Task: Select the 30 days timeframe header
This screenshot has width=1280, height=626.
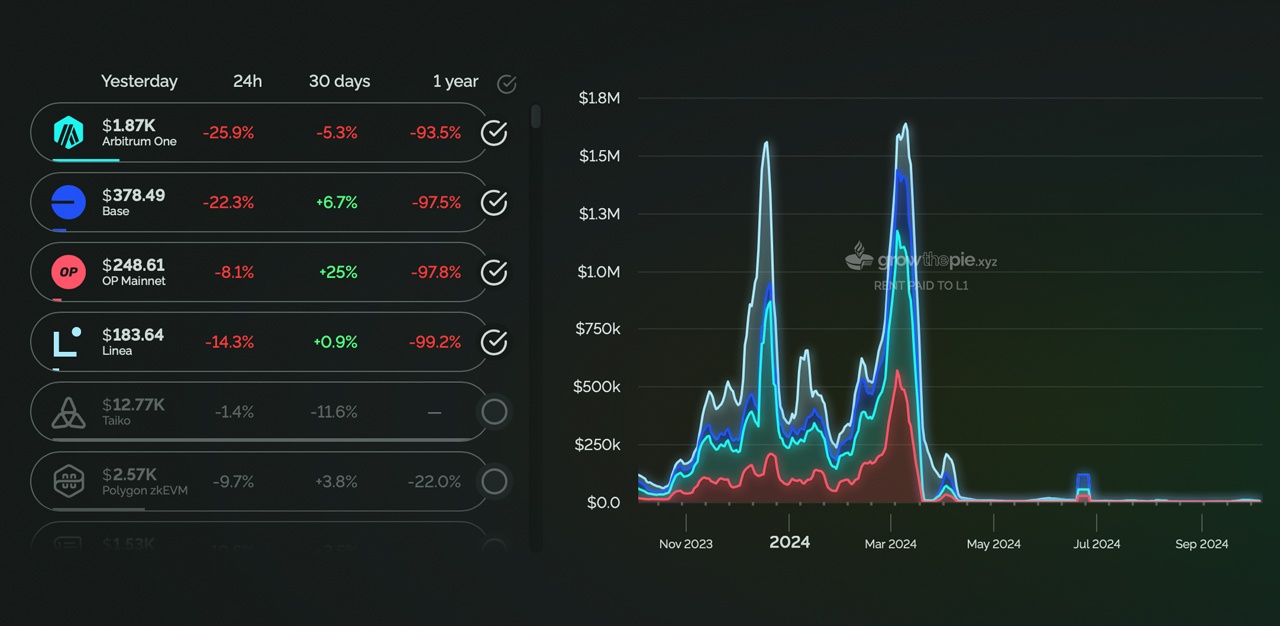Action: point(339,81)
